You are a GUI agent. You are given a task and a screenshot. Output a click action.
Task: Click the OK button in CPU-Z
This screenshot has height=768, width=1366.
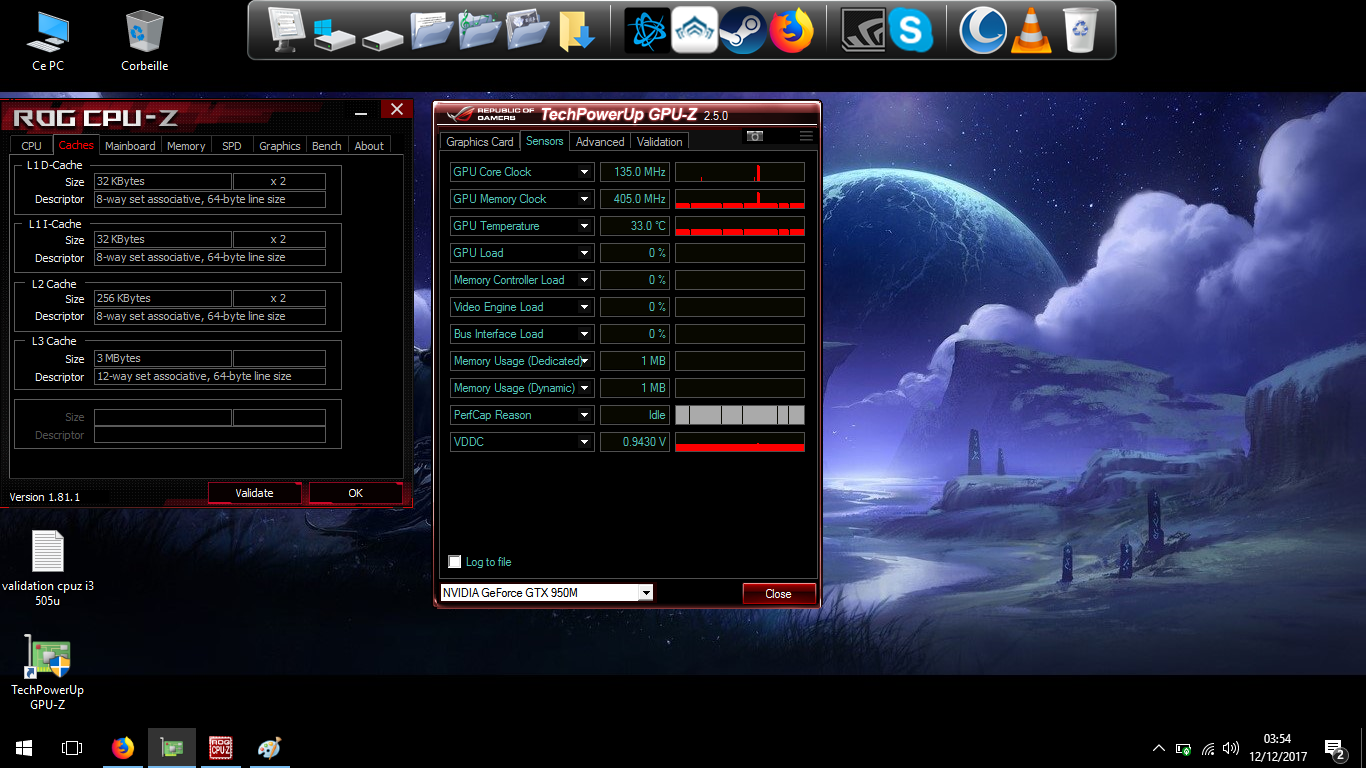tap(355, 493)
